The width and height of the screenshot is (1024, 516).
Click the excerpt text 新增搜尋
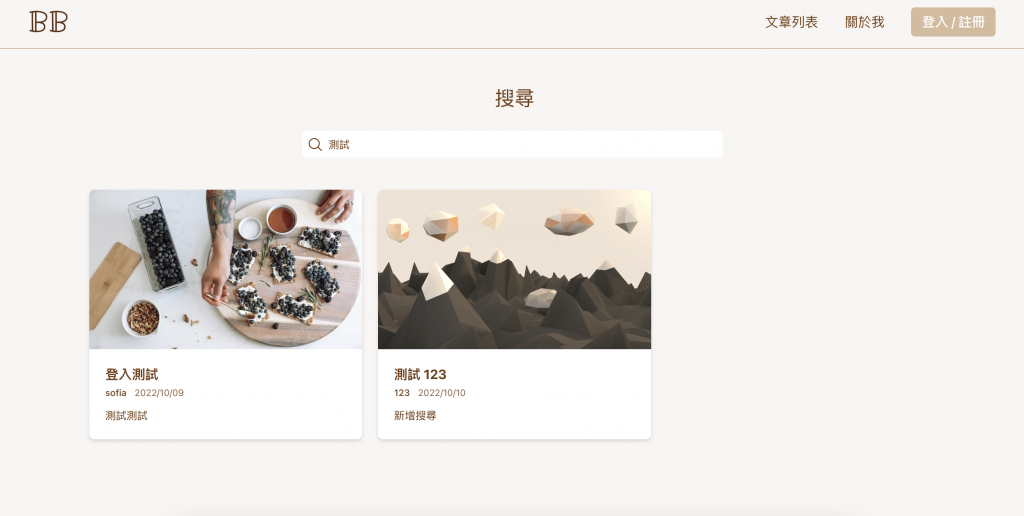point(415,415)
